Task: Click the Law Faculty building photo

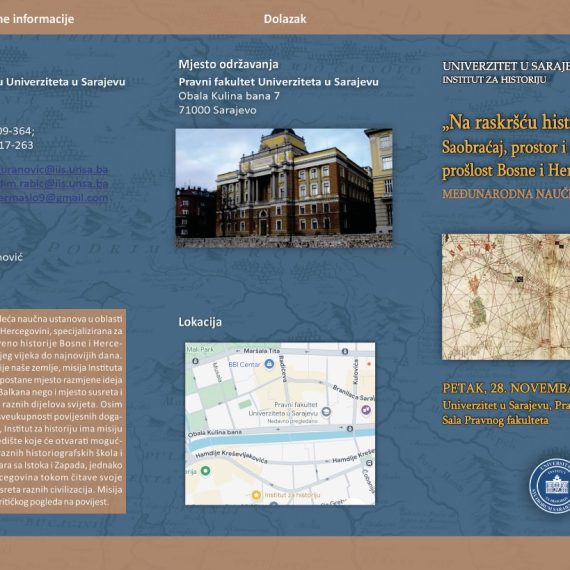Action: (x=284, y=188)
